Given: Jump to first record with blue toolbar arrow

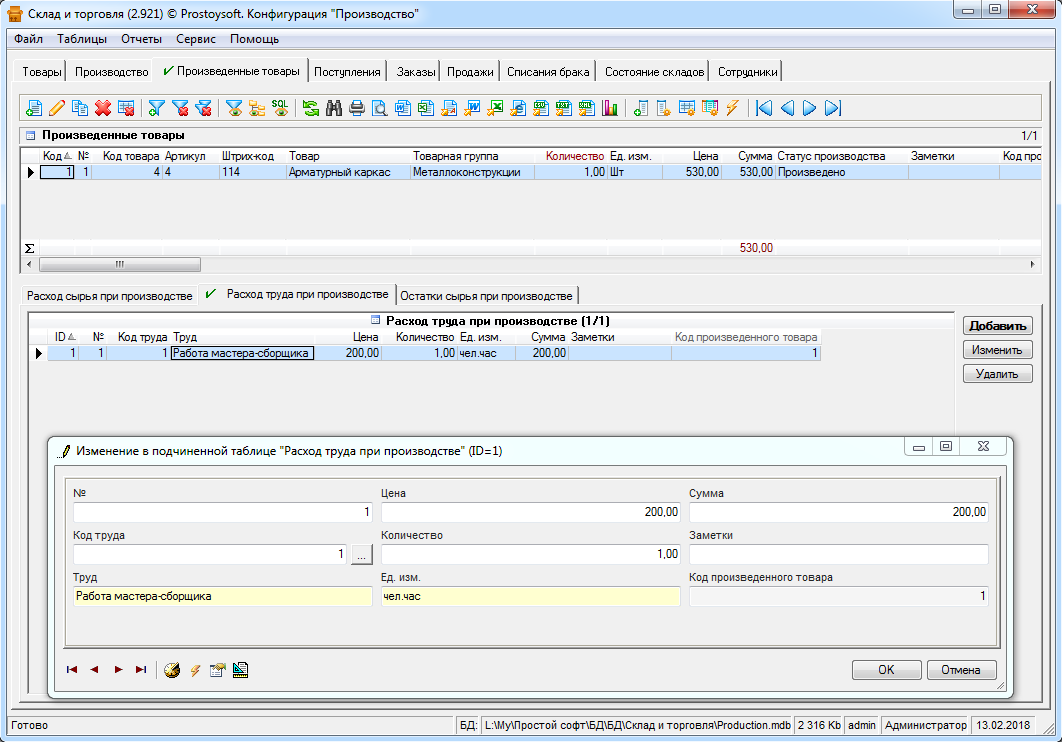Looking at the screenshot, I should coord(764,108).
